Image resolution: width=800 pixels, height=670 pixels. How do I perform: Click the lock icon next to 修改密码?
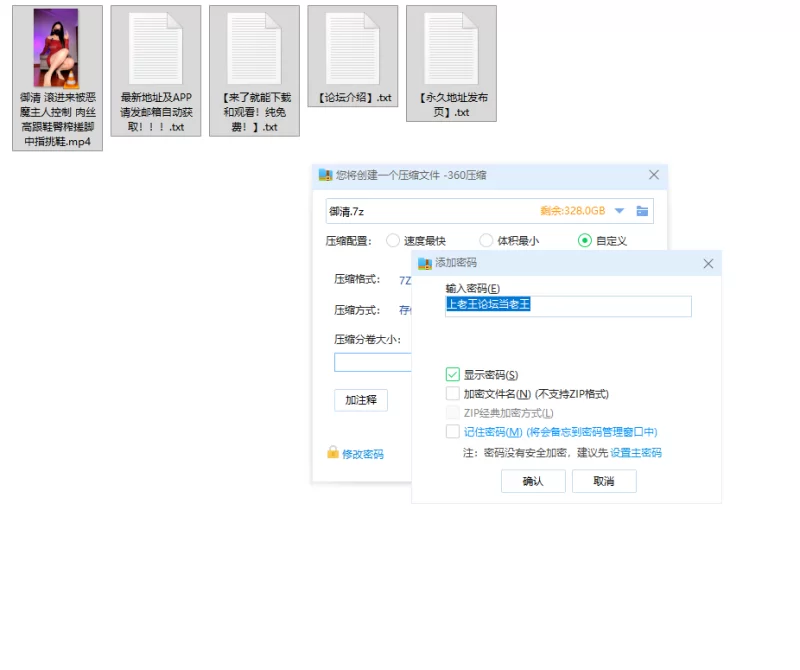click(x=333, y=452)
